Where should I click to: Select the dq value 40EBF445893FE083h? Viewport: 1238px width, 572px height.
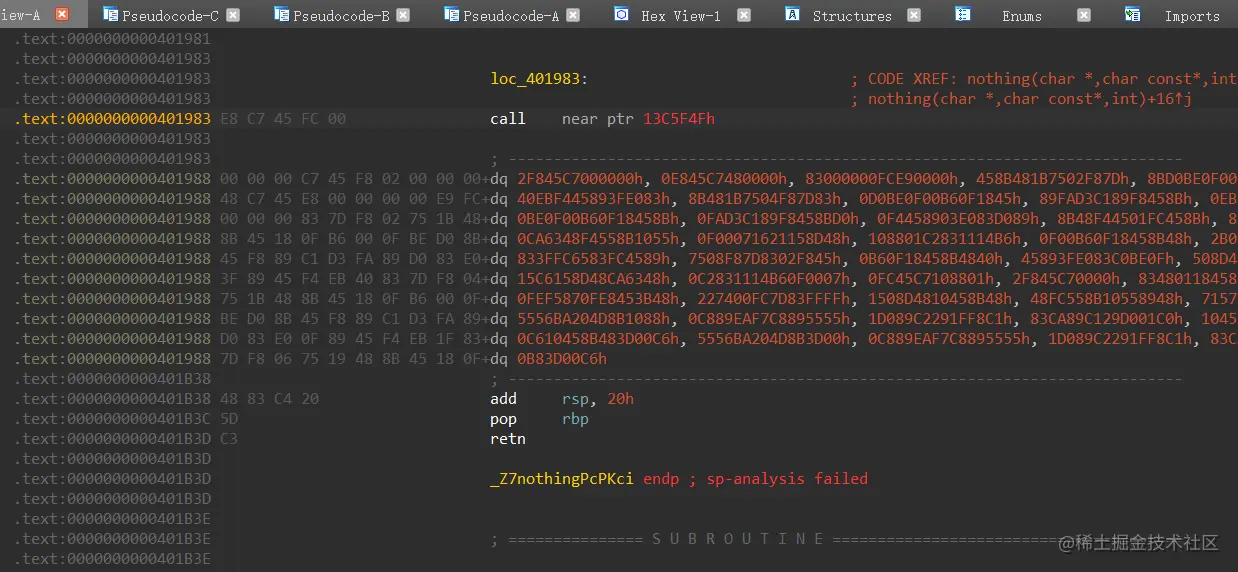pyautogui.click(x=594, y=199)
